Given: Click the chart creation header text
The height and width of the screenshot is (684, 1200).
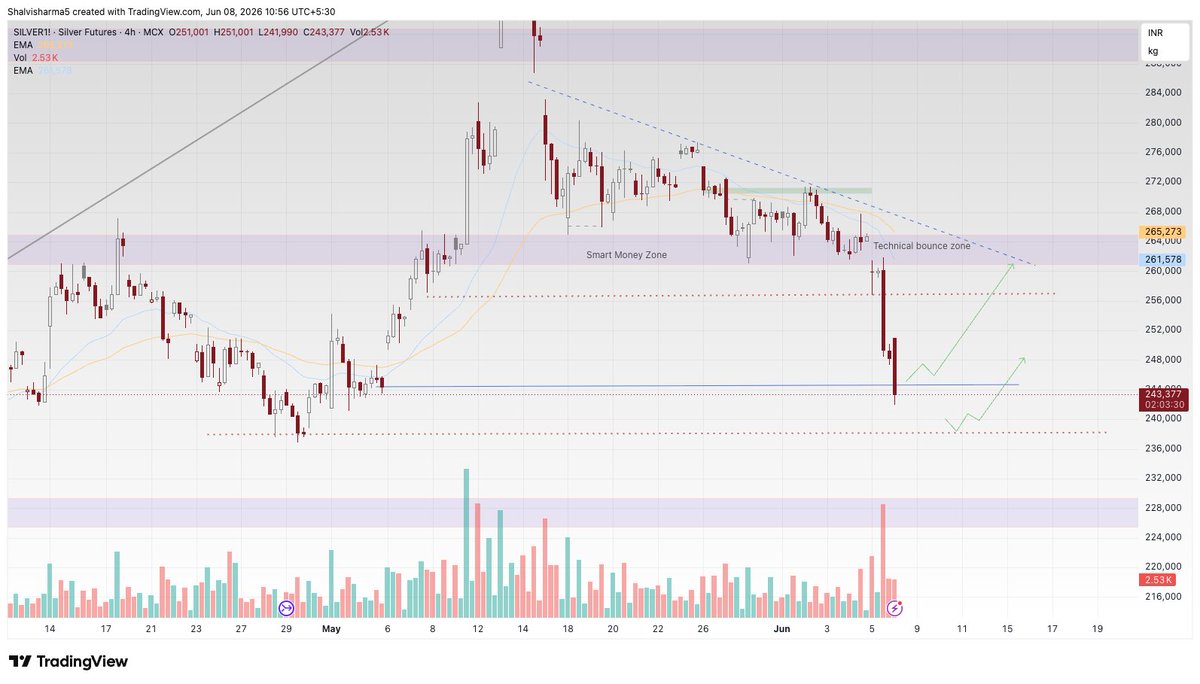Looking at the screenshot, I should [172, 12].
